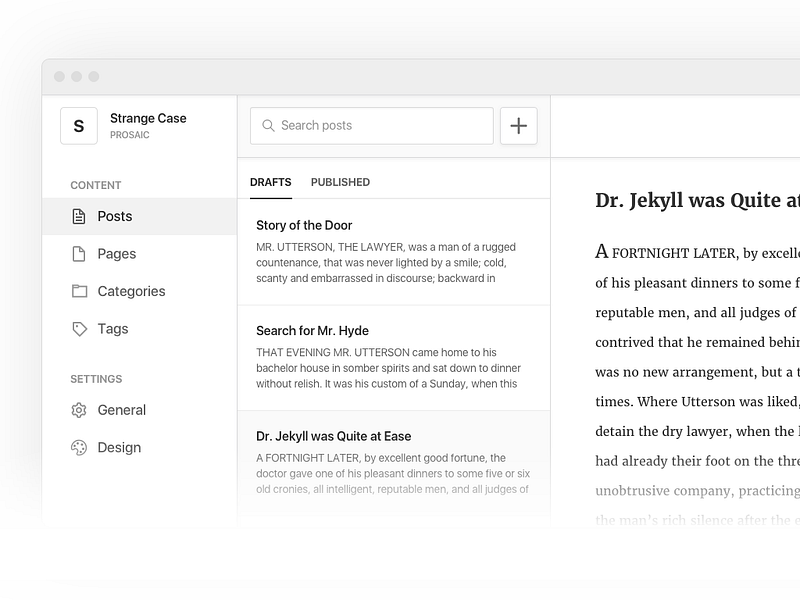Screen dimensions: 800x600
Task: Open the Categories section
Action: click(131, 292)
